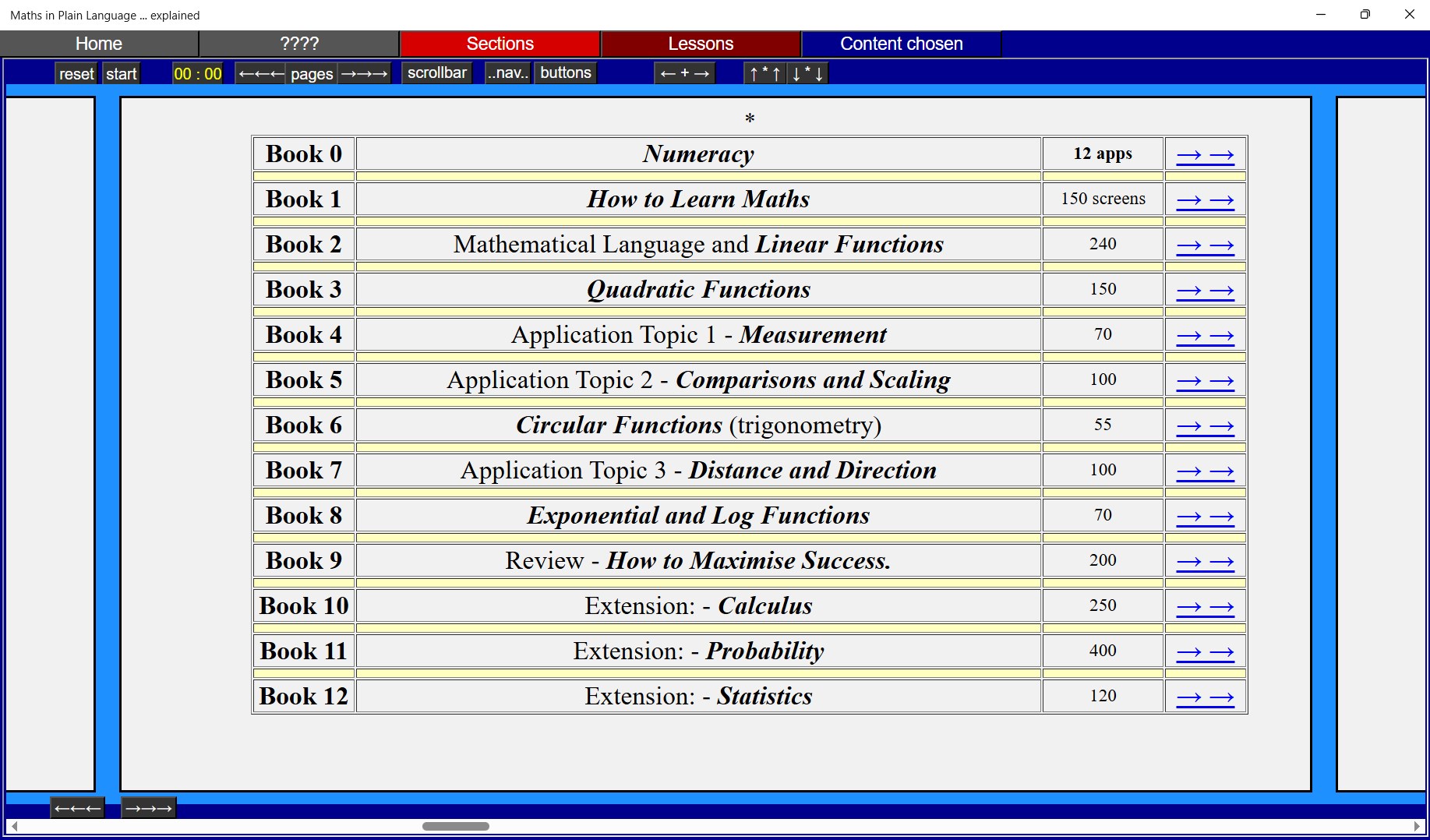The width and height of the screenshot is (1430, 840).
Task: Click bottom-left triple-left-arrow navigation button
Action: click(77, 808)
